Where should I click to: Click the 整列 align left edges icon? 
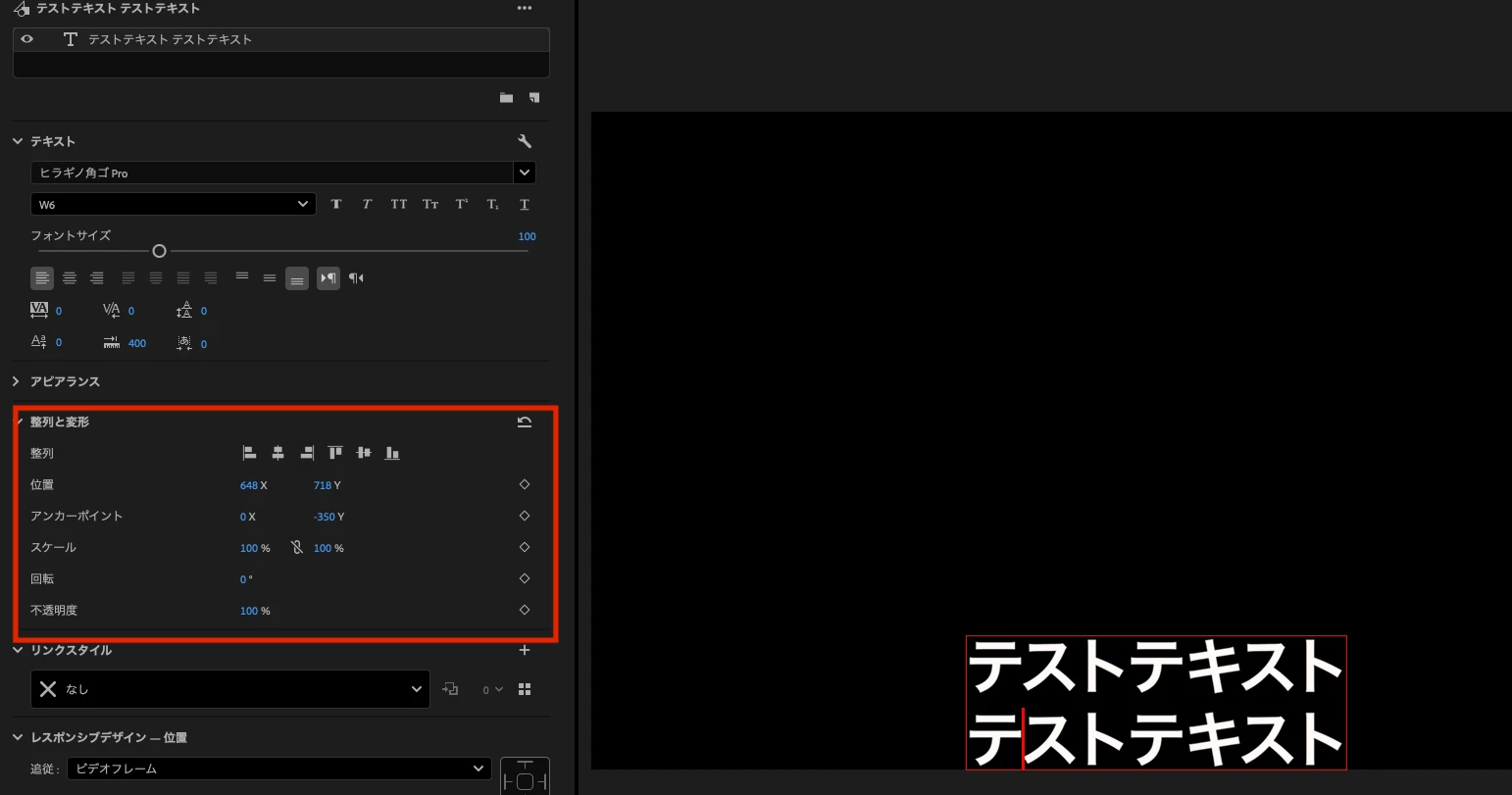pos(249,453)
